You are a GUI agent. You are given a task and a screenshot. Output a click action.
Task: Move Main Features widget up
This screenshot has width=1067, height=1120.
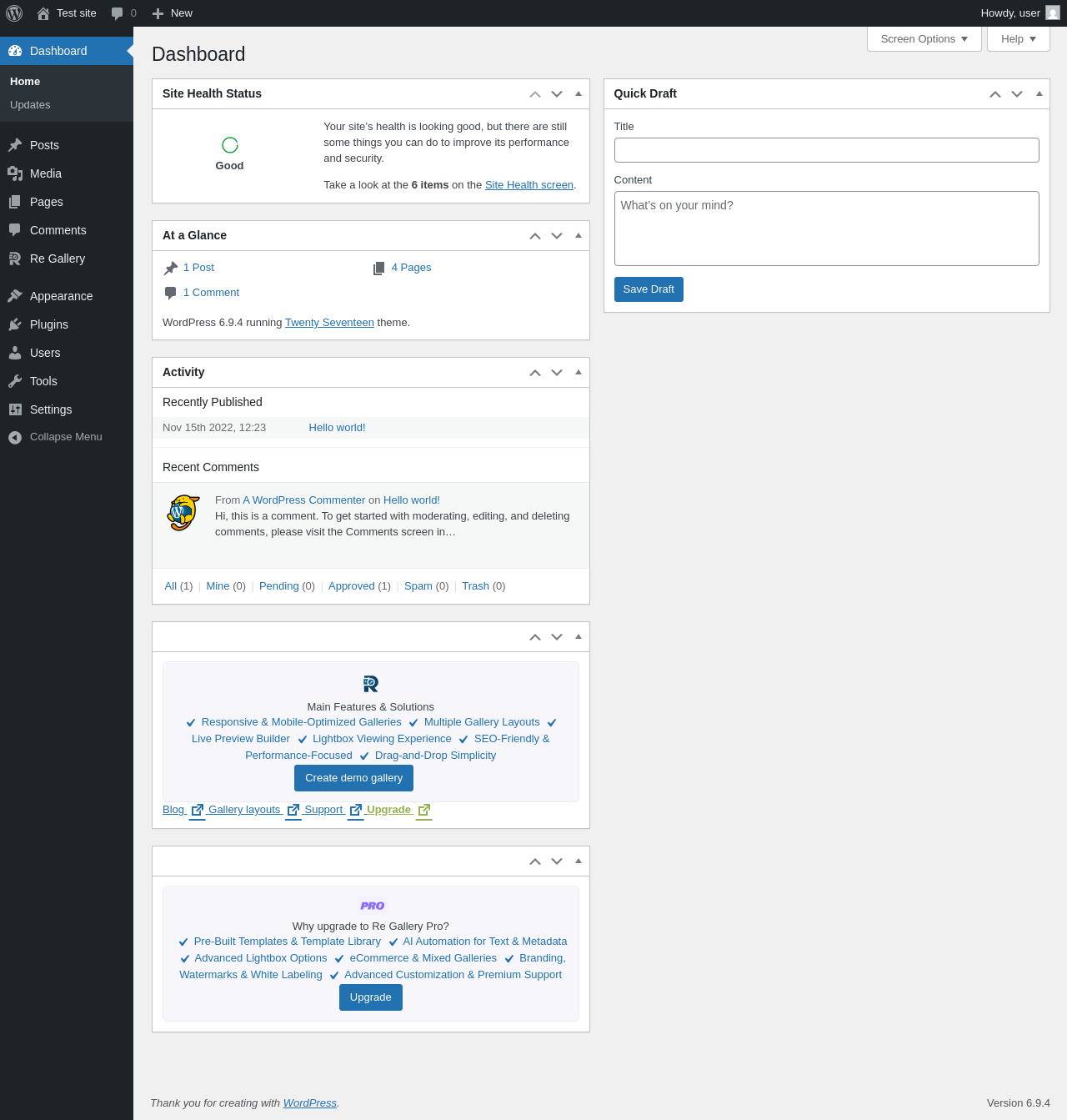click(535, 637)
